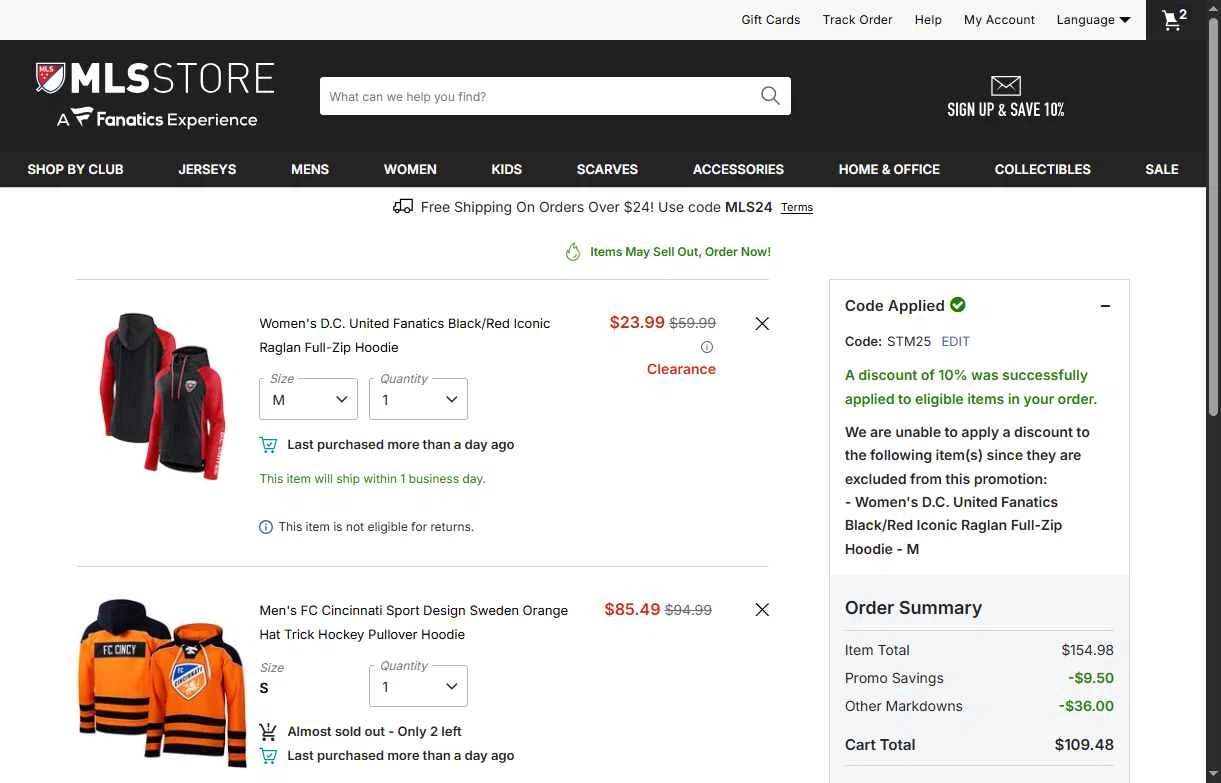The width and height of the screenshot is (1221, 783).
Task: Open the Home & Office menu
Action: point(889,169)
